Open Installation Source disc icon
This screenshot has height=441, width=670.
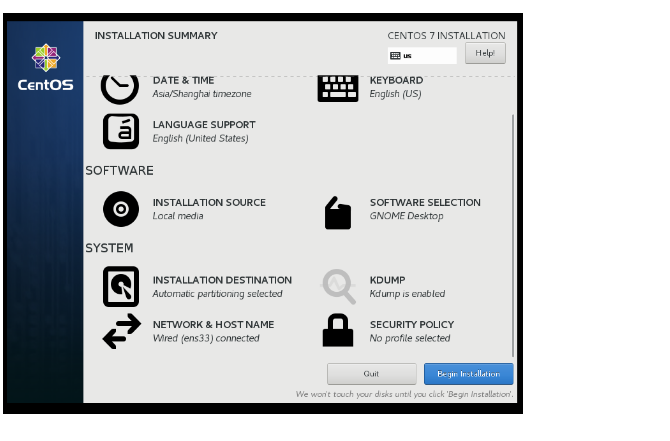(x=121, y=209)
